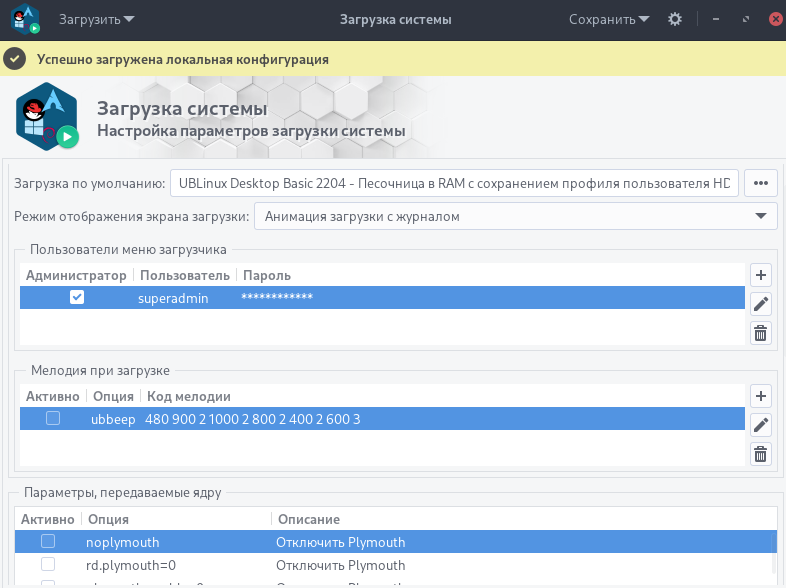Enable the rd.plymouth=0 checkbox

click(48, 564)
